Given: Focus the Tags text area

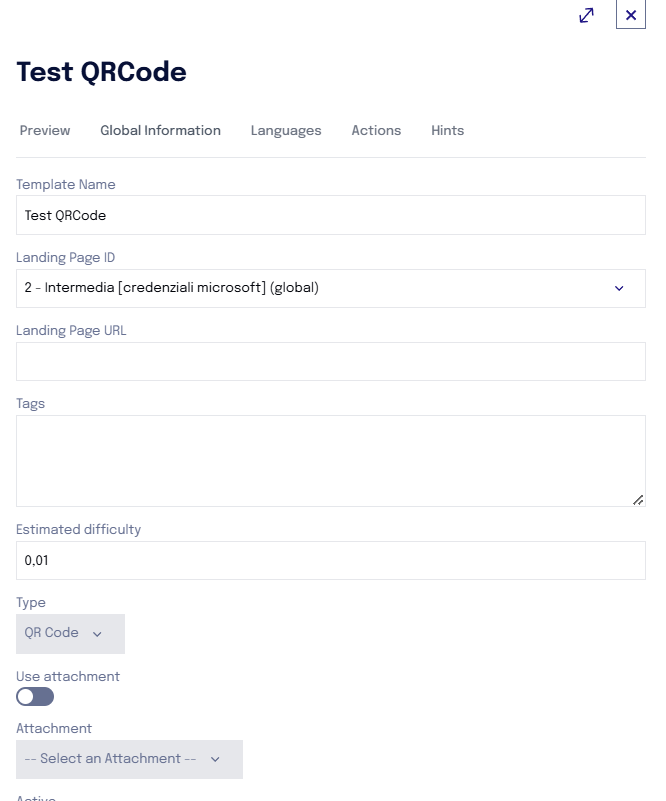Looking at the screenshot, I should pyautogui.click(x=331, y=461).
